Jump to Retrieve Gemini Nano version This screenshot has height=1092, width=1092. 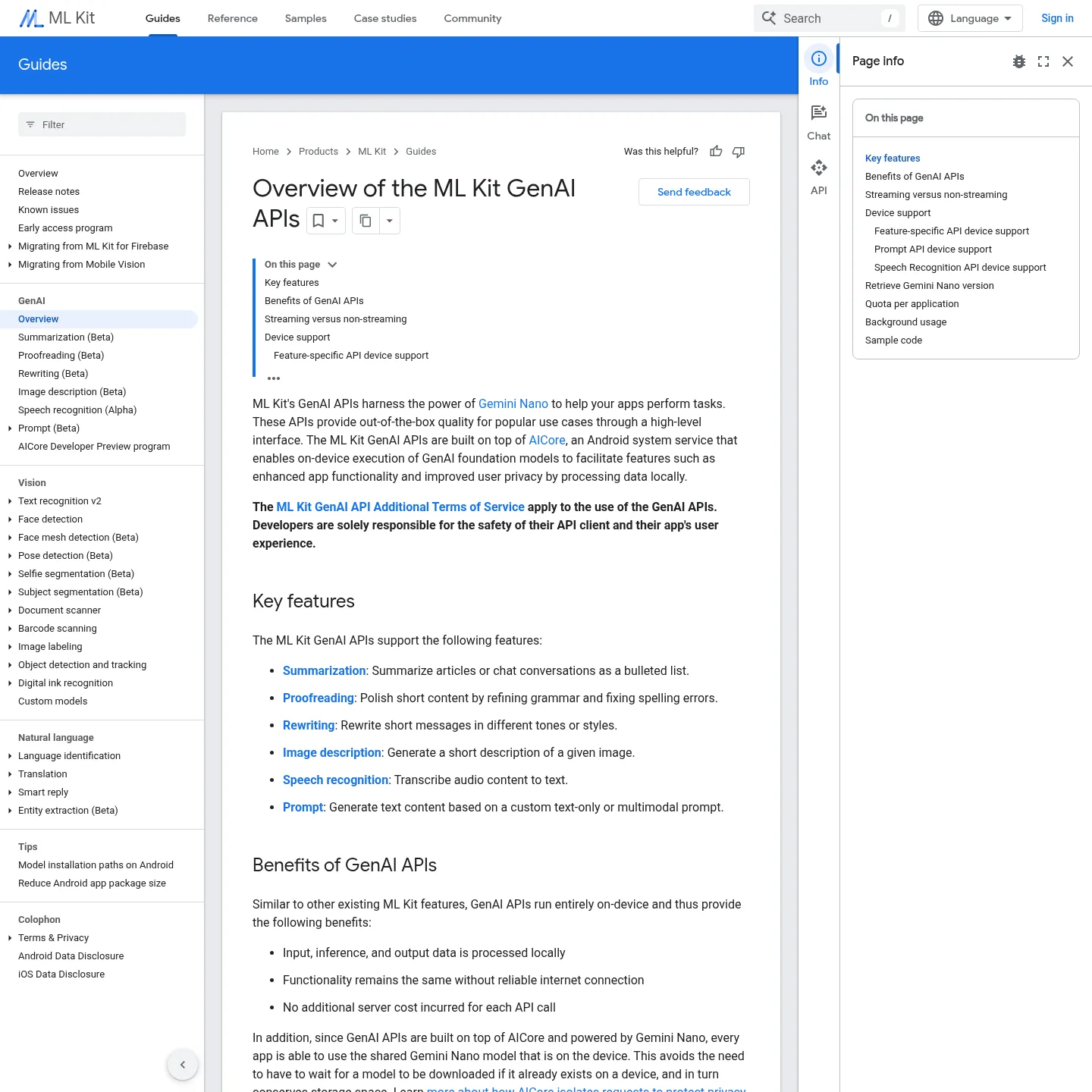point(929,286)
